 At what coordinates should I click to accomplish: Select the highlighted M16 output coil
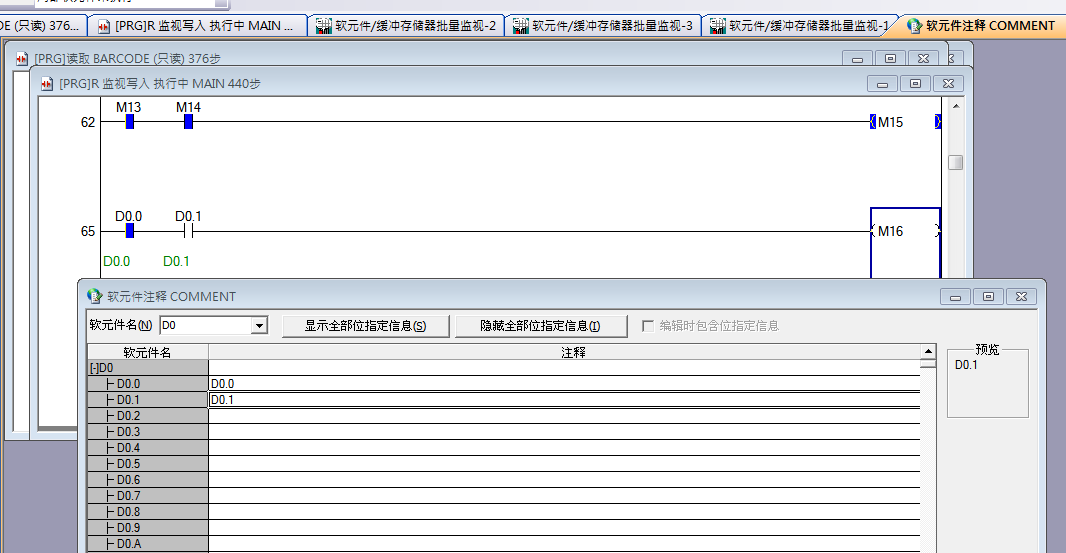pos(905,231)
